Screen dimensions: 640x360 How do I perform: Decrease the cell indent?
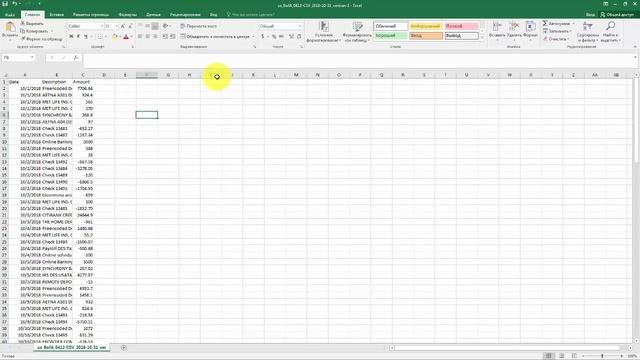coord(165,37)
